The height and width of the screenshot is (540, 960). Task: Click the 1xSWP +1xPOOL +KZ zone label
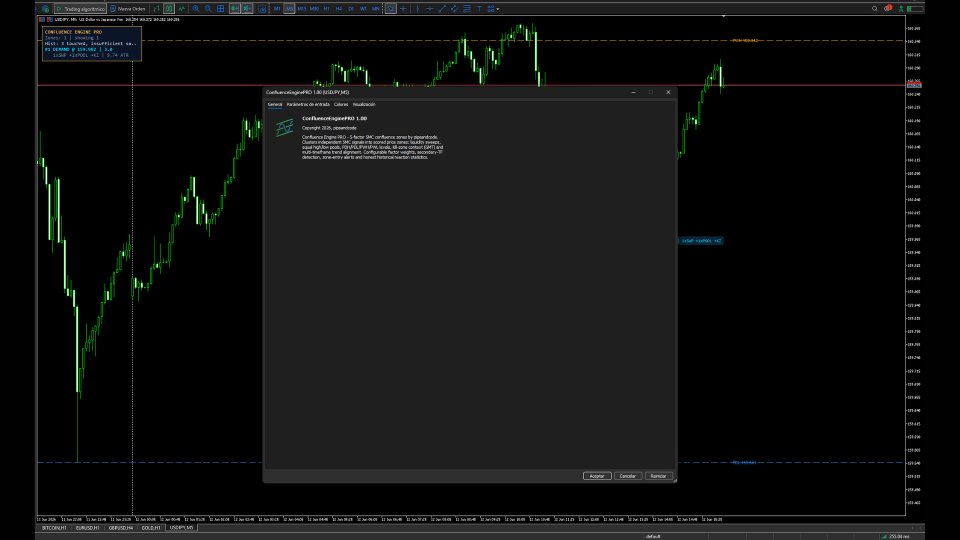click(x=701, y=241)
